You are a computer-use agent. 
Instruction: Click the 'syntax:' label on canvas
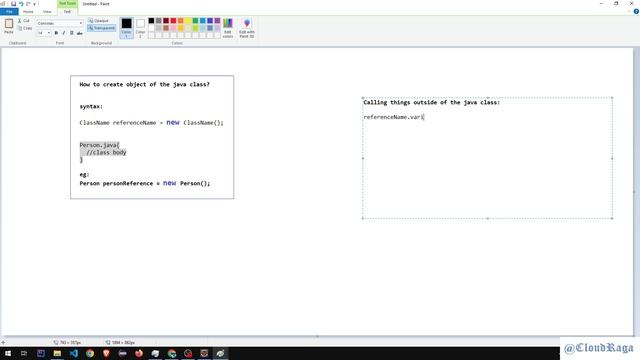pos(91,107)
